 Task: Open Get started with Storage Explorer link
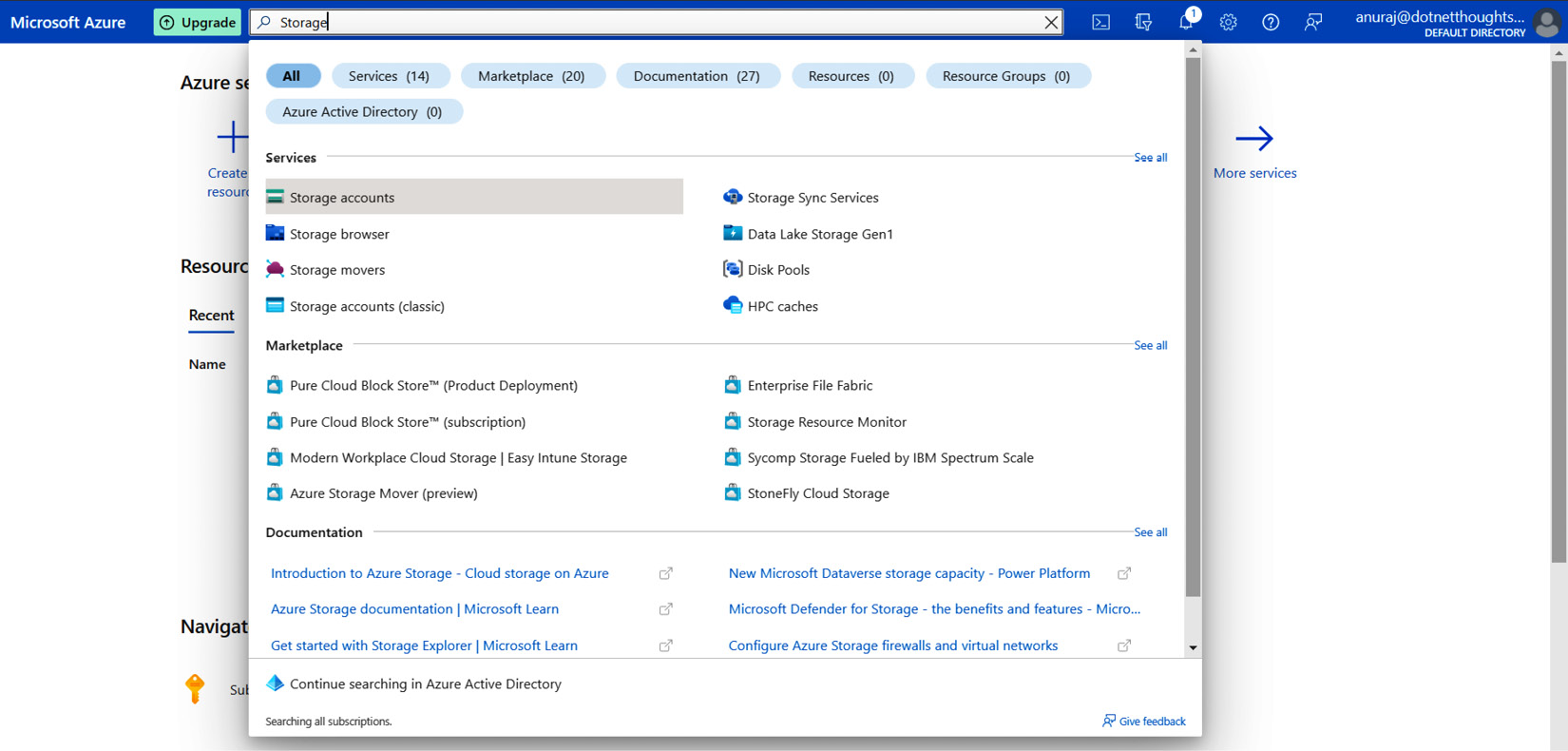tap(424, 645)
